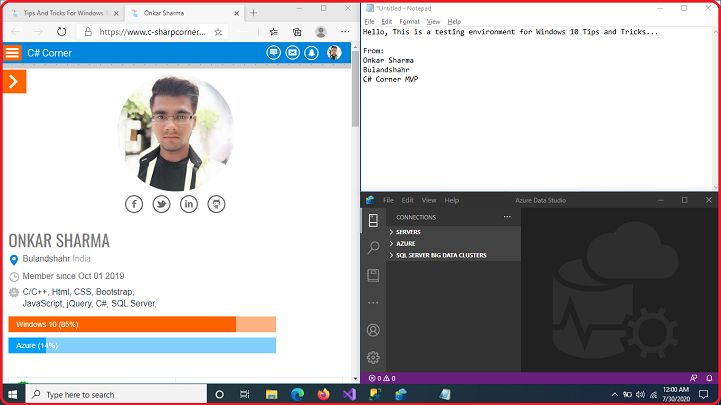The image size is (721, 405).
Task: Open Cortana from the taskbar
Action: [x=219, y=394]
